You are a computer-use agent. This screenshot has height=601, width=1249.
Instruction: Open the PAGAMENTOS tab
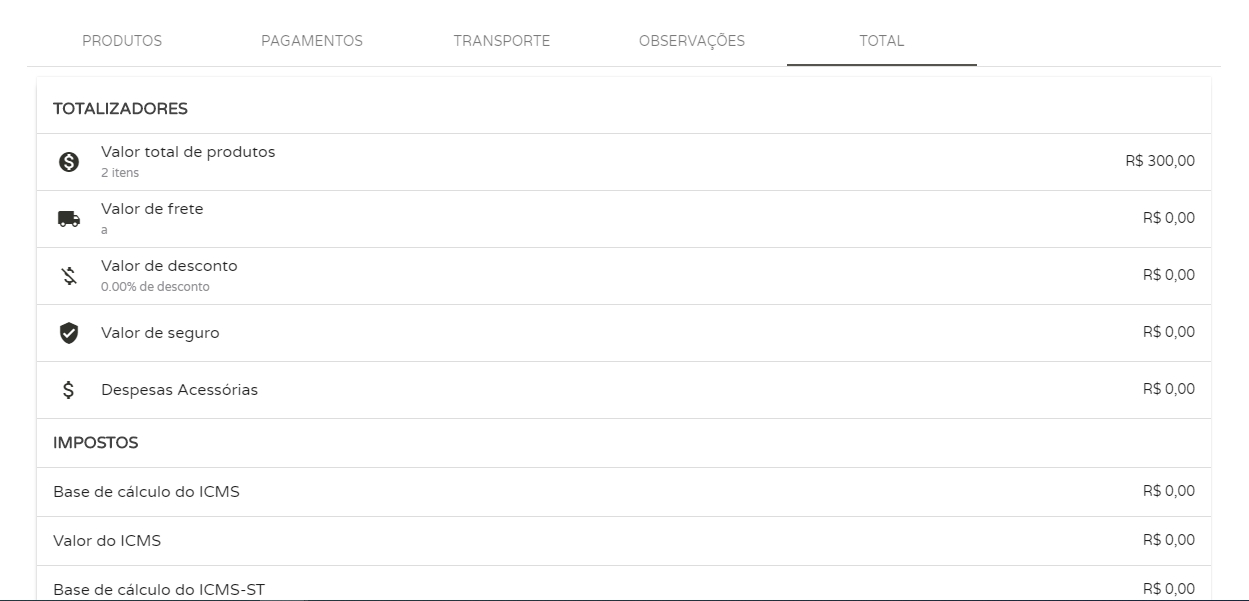coord(312,41)
